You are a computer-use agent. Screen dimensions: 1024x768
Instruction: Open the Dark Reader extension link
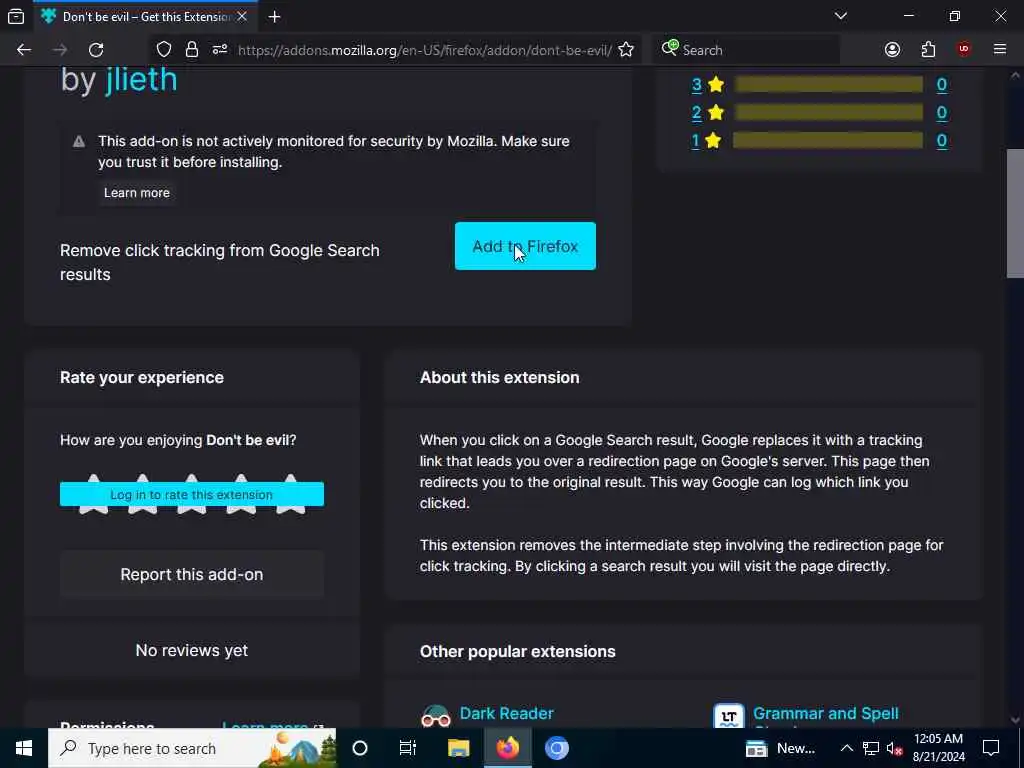point(506,713)
